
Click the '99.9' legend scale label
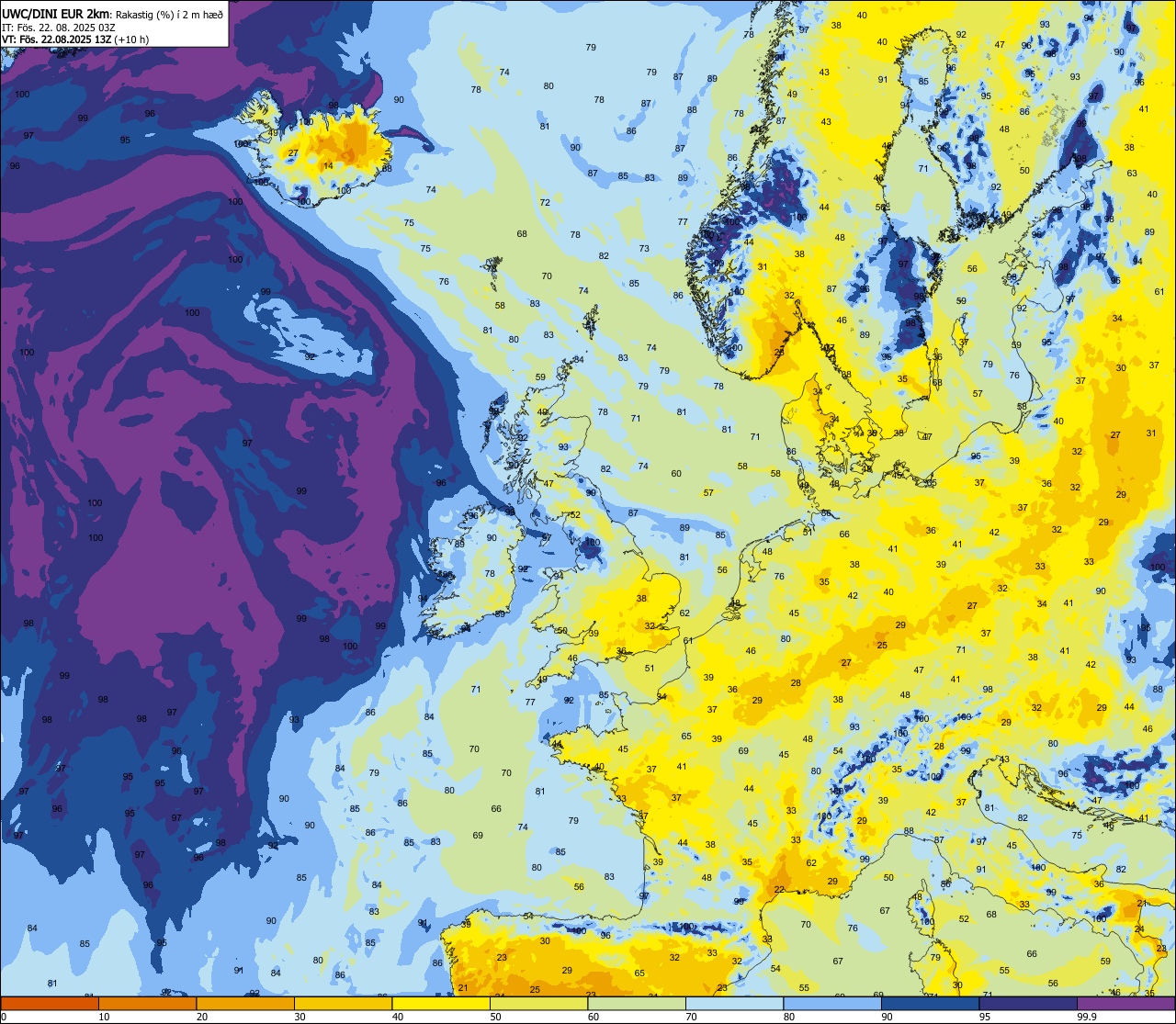1087,1017
